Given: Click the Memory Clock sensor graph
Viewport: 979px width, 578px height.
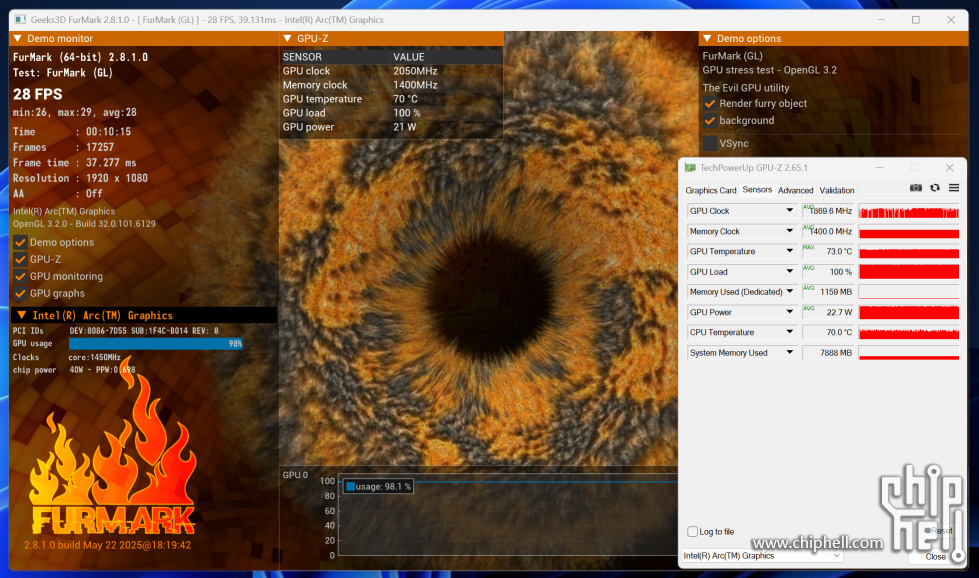Looking at the screenshot, I should coord(909,231).
